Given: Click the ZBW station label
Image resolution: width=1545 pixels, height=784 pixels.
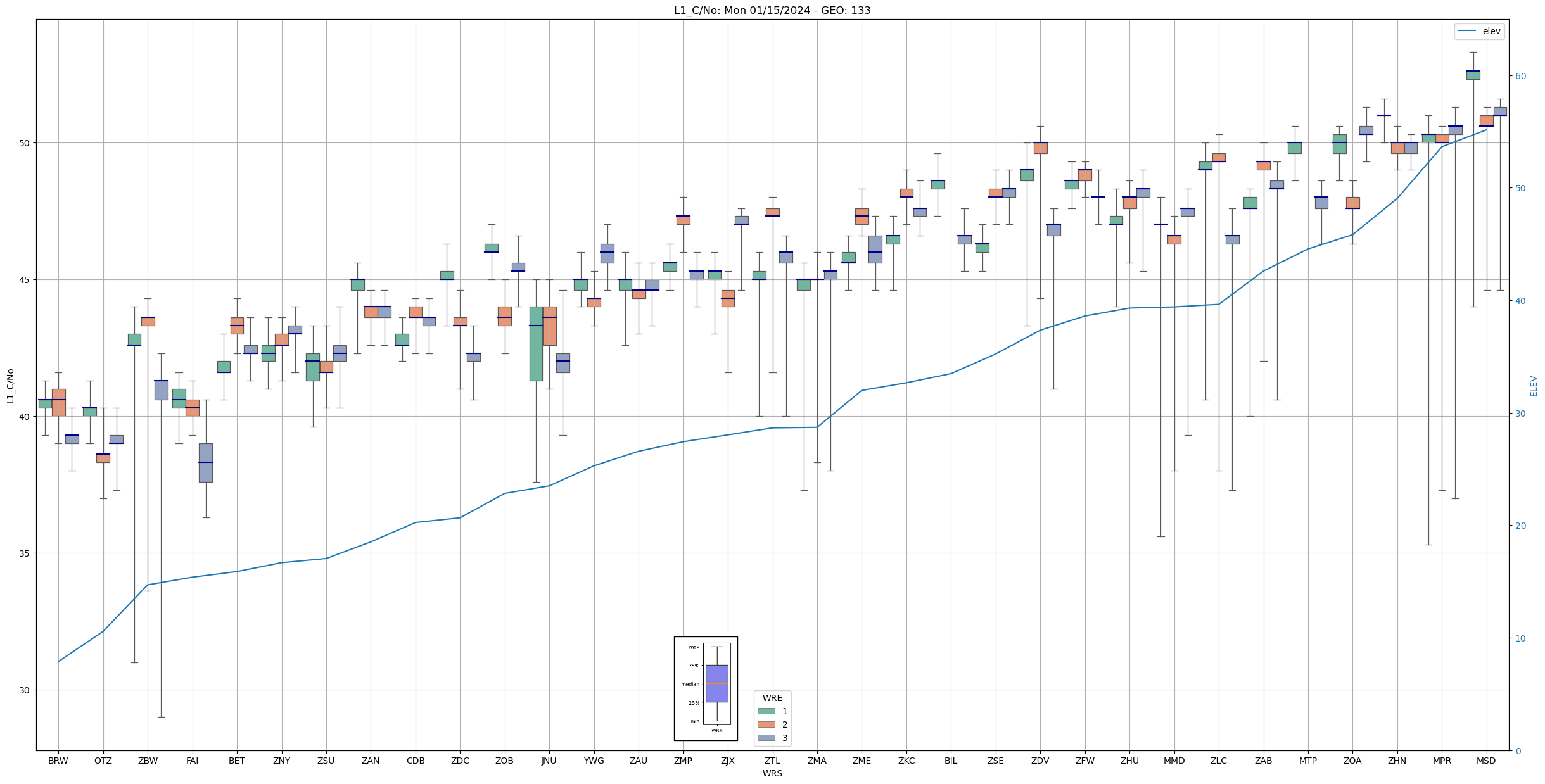Looking at the screenshot, I should [x=148, y=761].
